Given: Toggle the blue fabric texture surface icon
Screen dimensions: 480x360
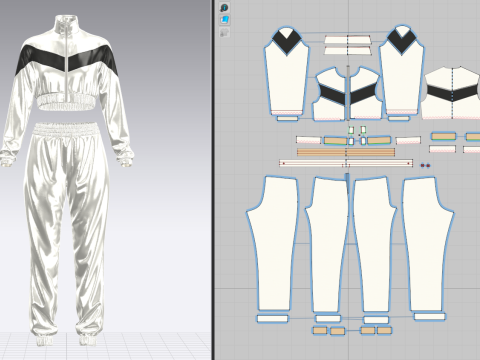Looking at the screenshot, I should point(225,20).
